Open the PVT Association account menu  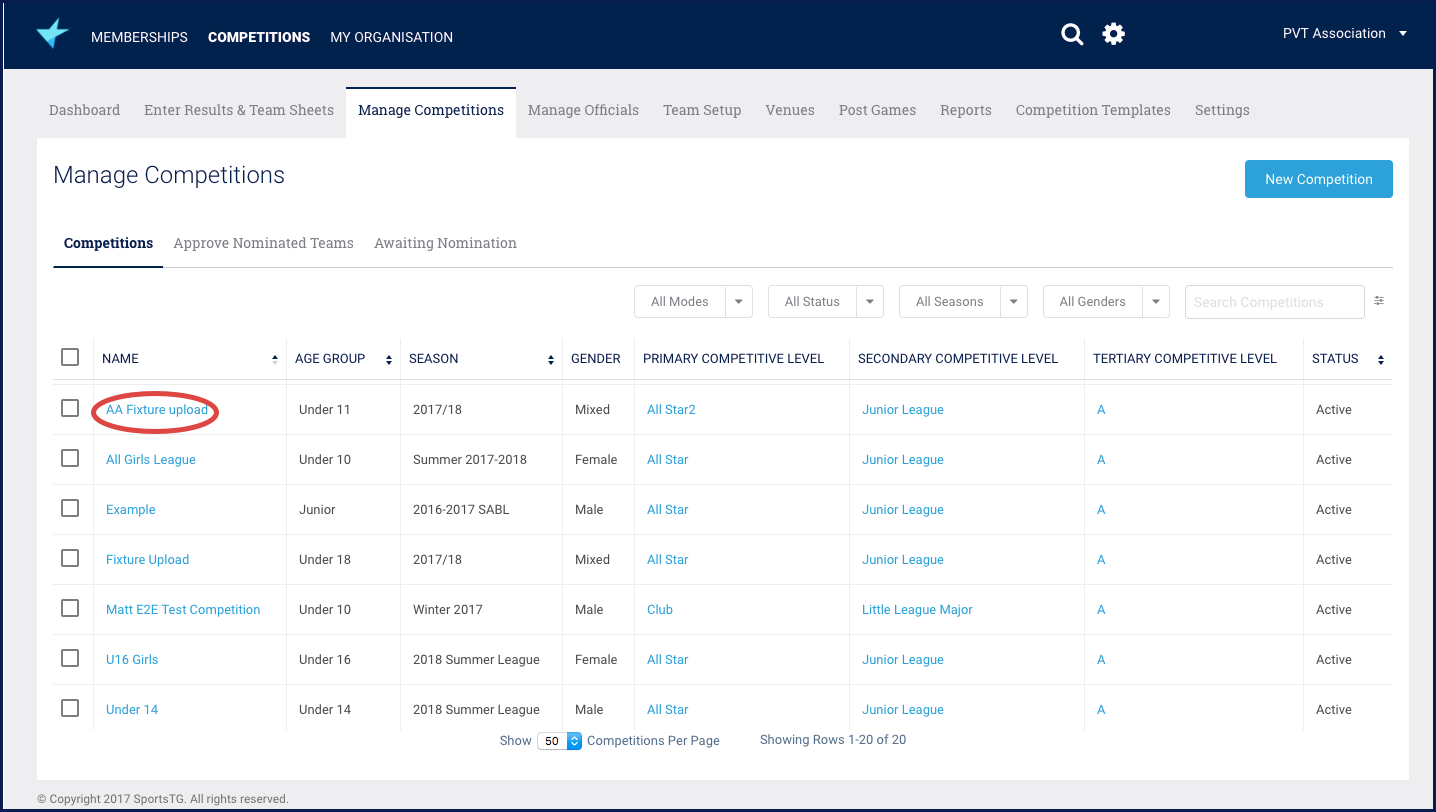1345,33
